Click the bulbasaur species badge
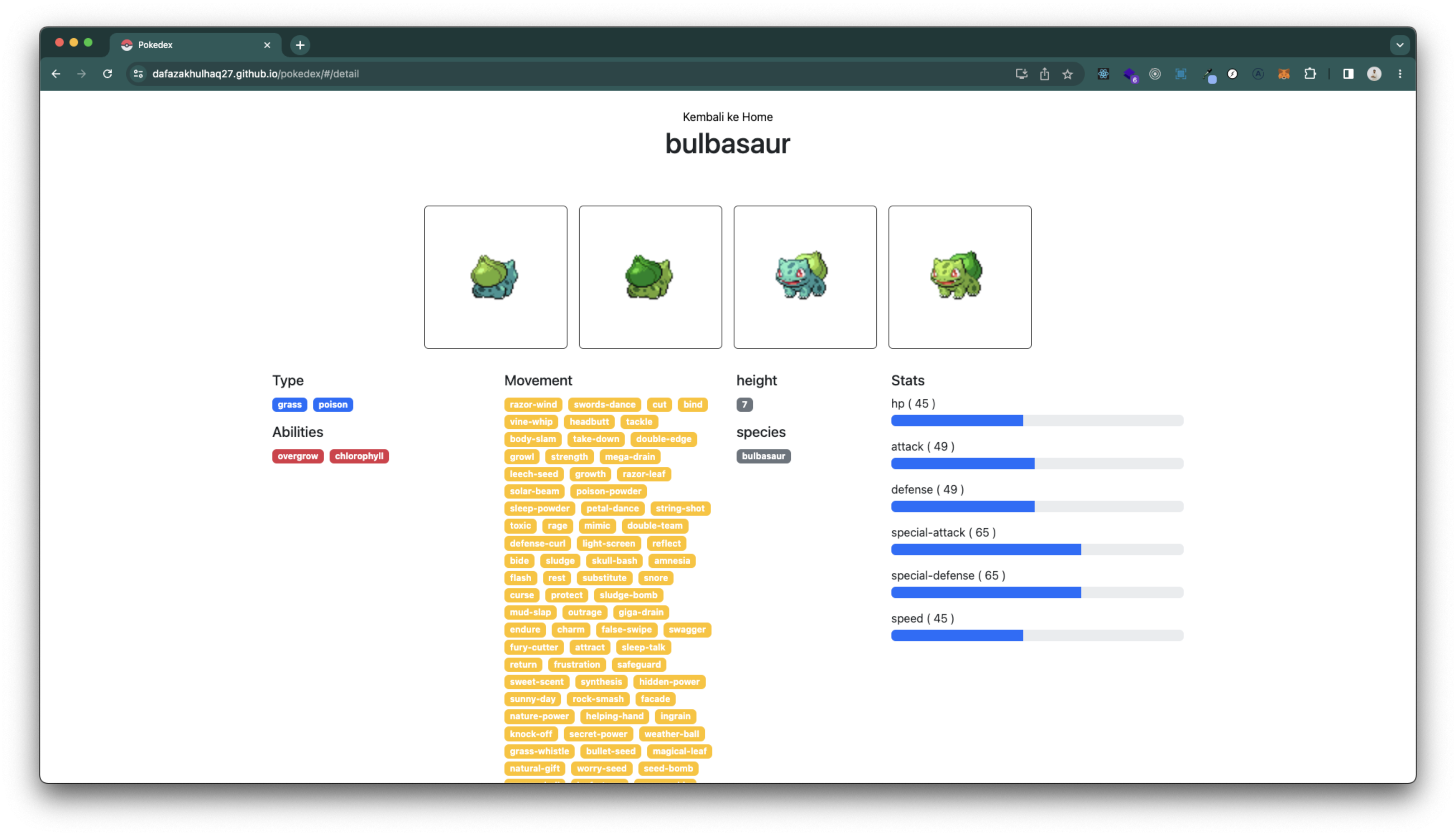This screenshot has height=836, width=1456. pos(763,456)
